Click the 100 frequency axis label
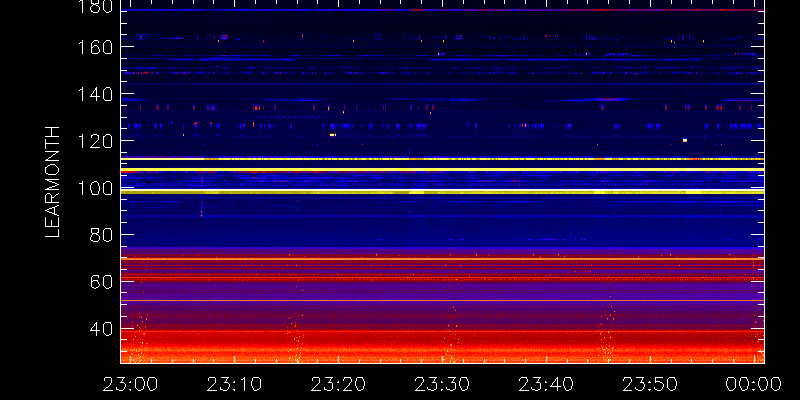Viewport: 800px width, 400px height. (94, 189)
